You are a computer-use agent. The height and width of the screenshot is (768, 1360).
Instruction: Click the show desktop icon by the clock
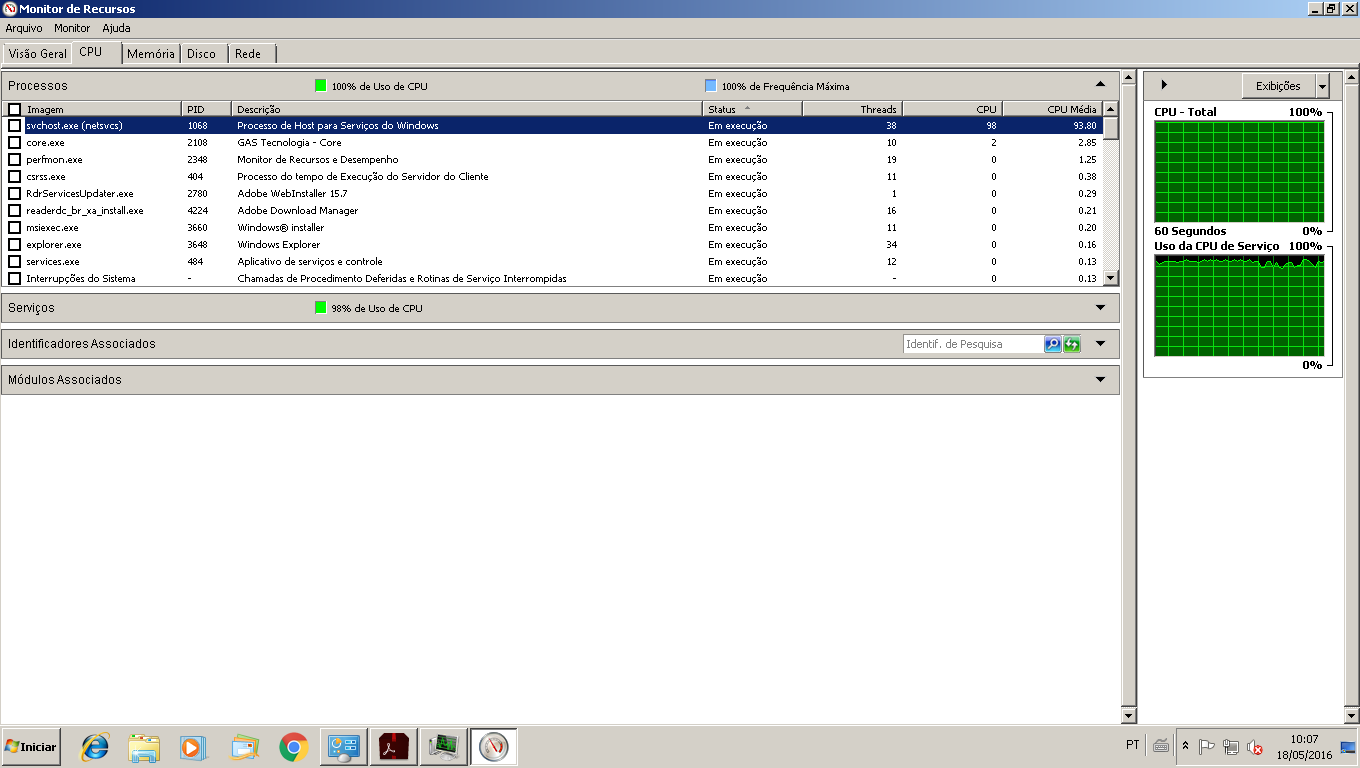click(x=1348, y=747)
